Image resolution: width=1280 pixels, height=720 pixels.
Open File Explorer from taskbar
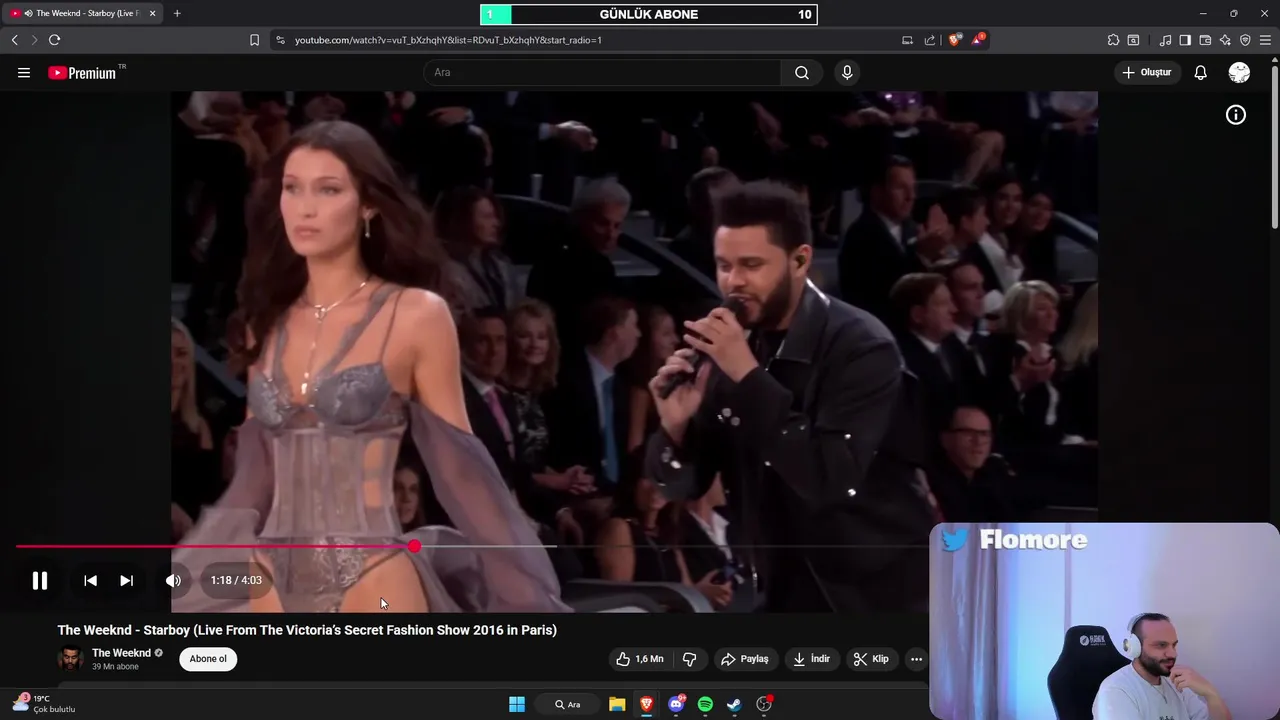coord(617,704)
